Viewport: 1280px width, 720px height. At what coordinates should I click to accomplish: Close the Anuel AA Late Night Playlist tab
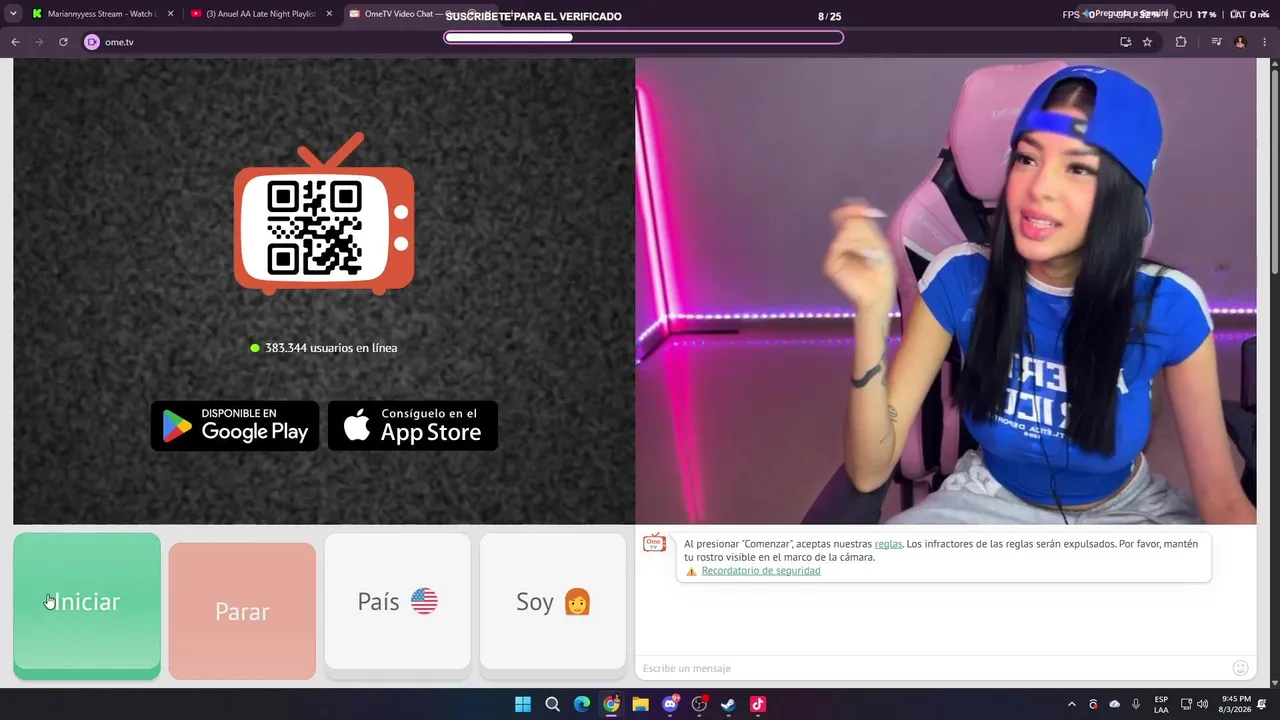click(x=328, y=14)
